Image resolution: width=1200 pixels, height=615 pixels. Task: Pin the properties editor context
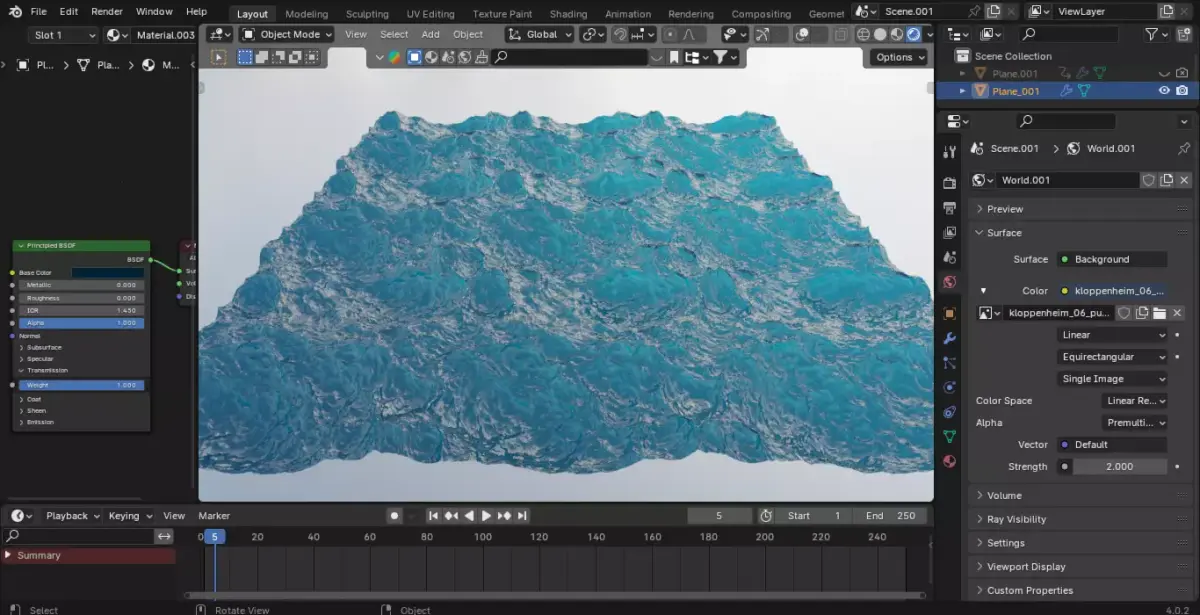(1184, 148)
